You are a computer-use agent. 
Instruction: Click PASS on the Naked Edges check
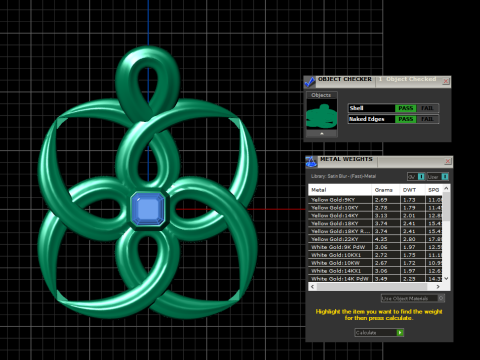[405, 119]
